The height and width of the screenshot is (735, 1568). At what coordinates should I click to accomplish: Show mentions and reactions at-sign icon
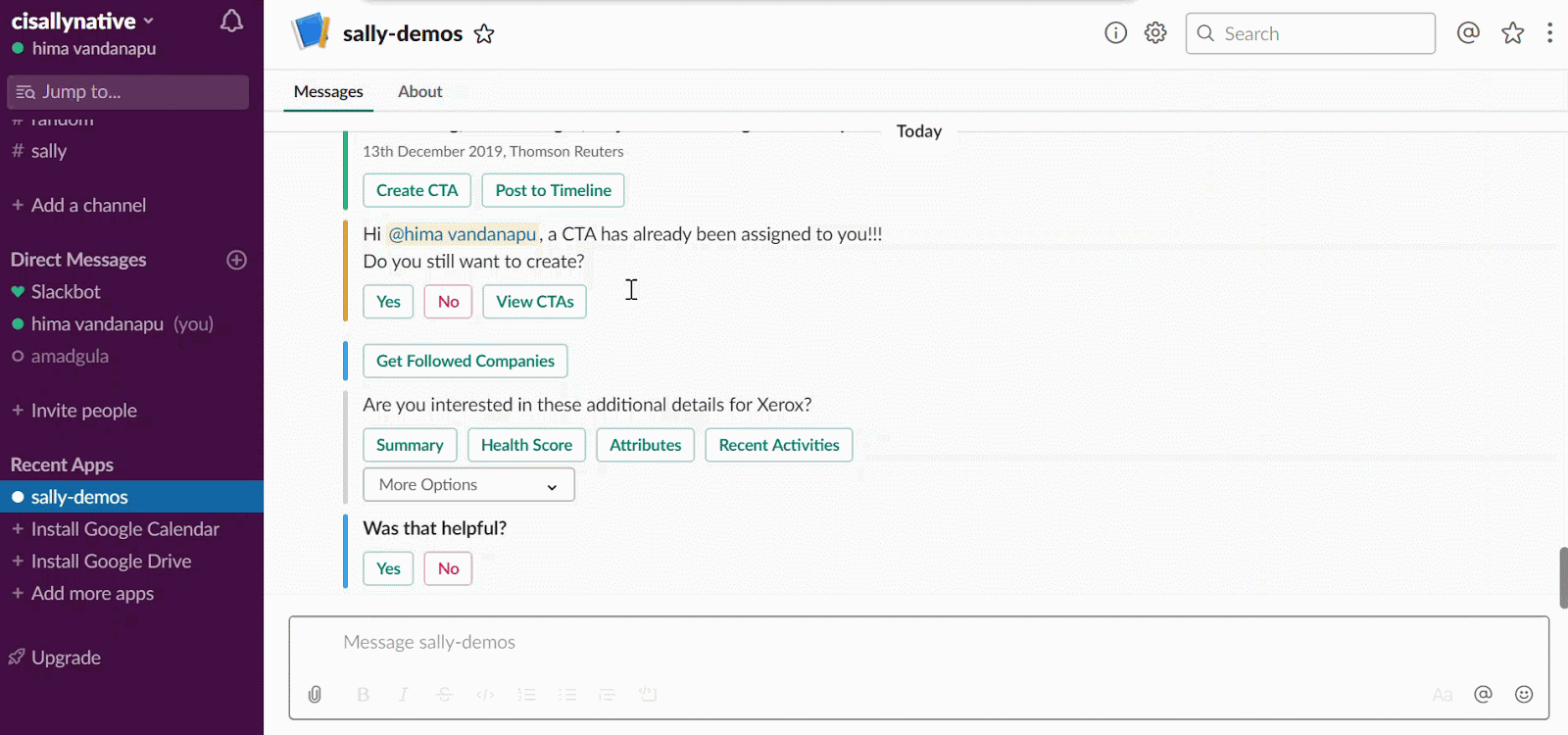(1468, 33)
